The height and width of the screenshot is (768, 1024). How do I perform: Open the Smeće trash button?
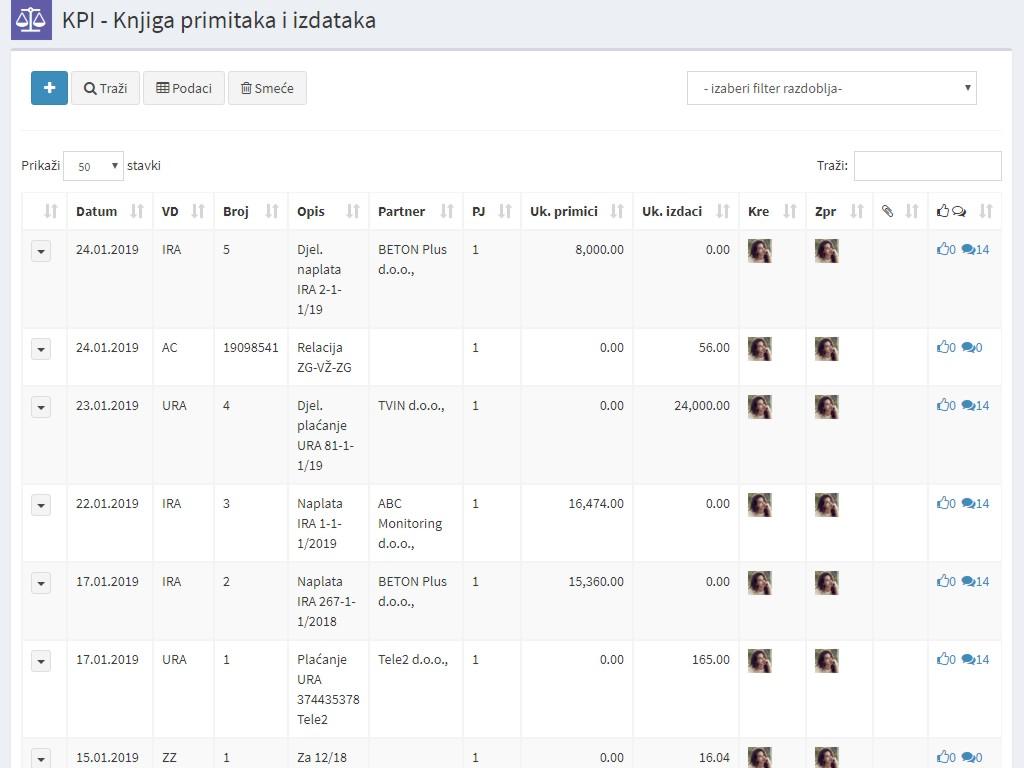267,88
